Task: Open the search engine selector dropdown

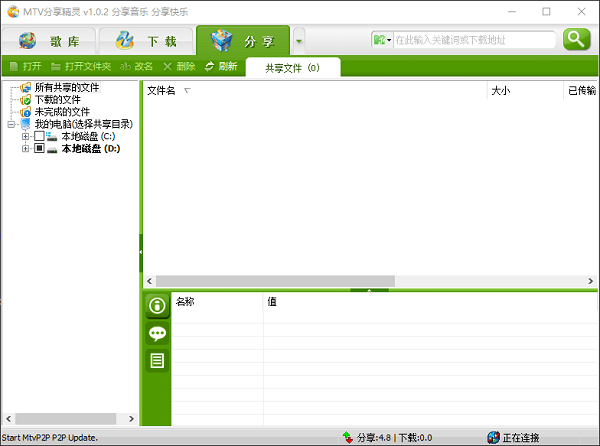Action: [382, 40]
